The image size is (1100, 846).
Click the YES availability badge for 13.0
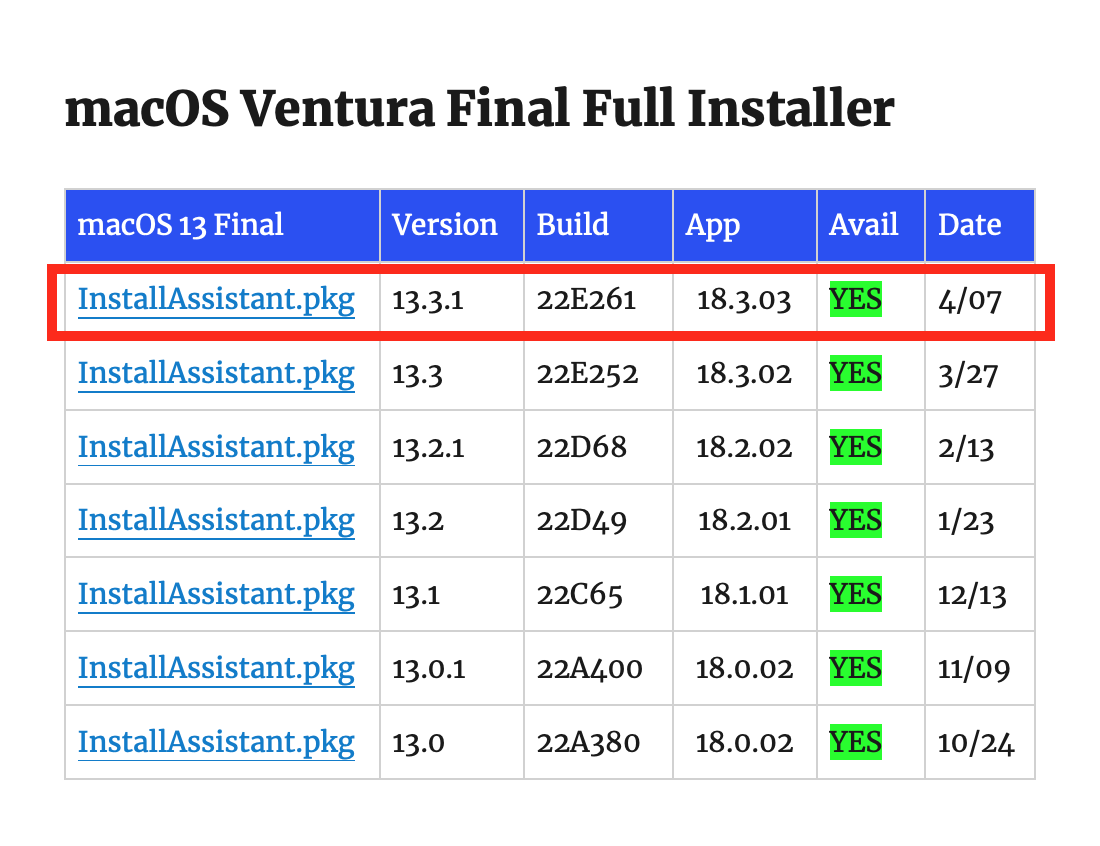[855, 742]
